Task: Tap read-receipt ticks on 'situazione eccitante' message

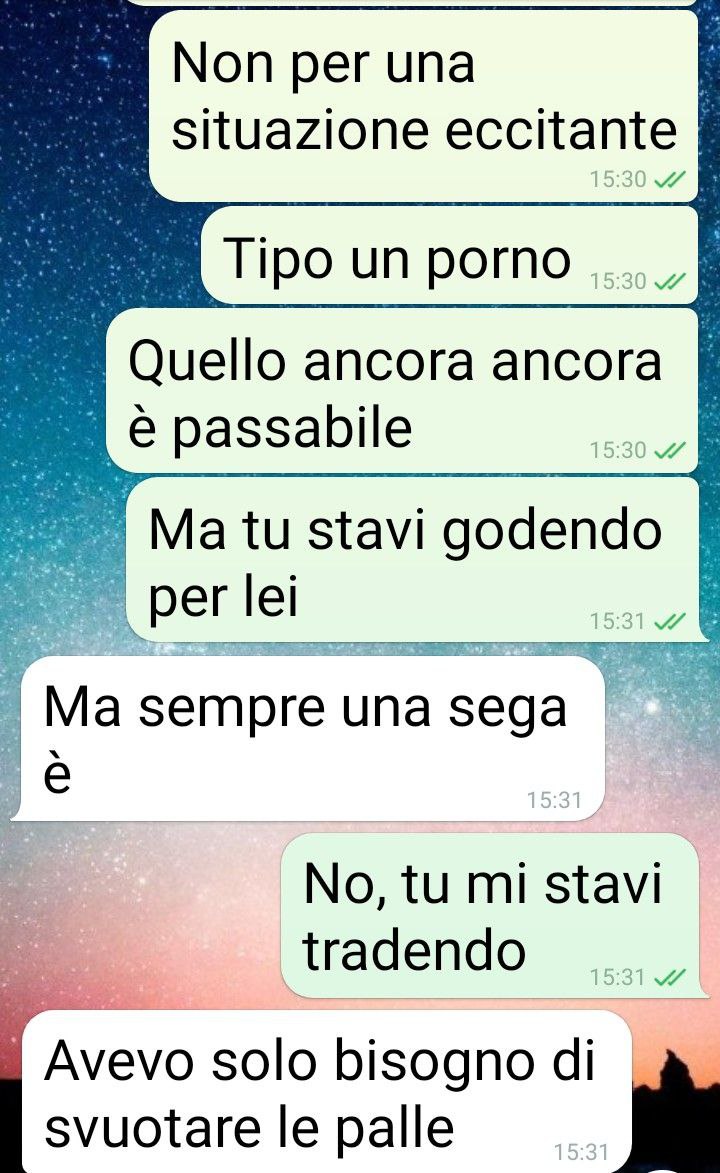Action: 670,180
